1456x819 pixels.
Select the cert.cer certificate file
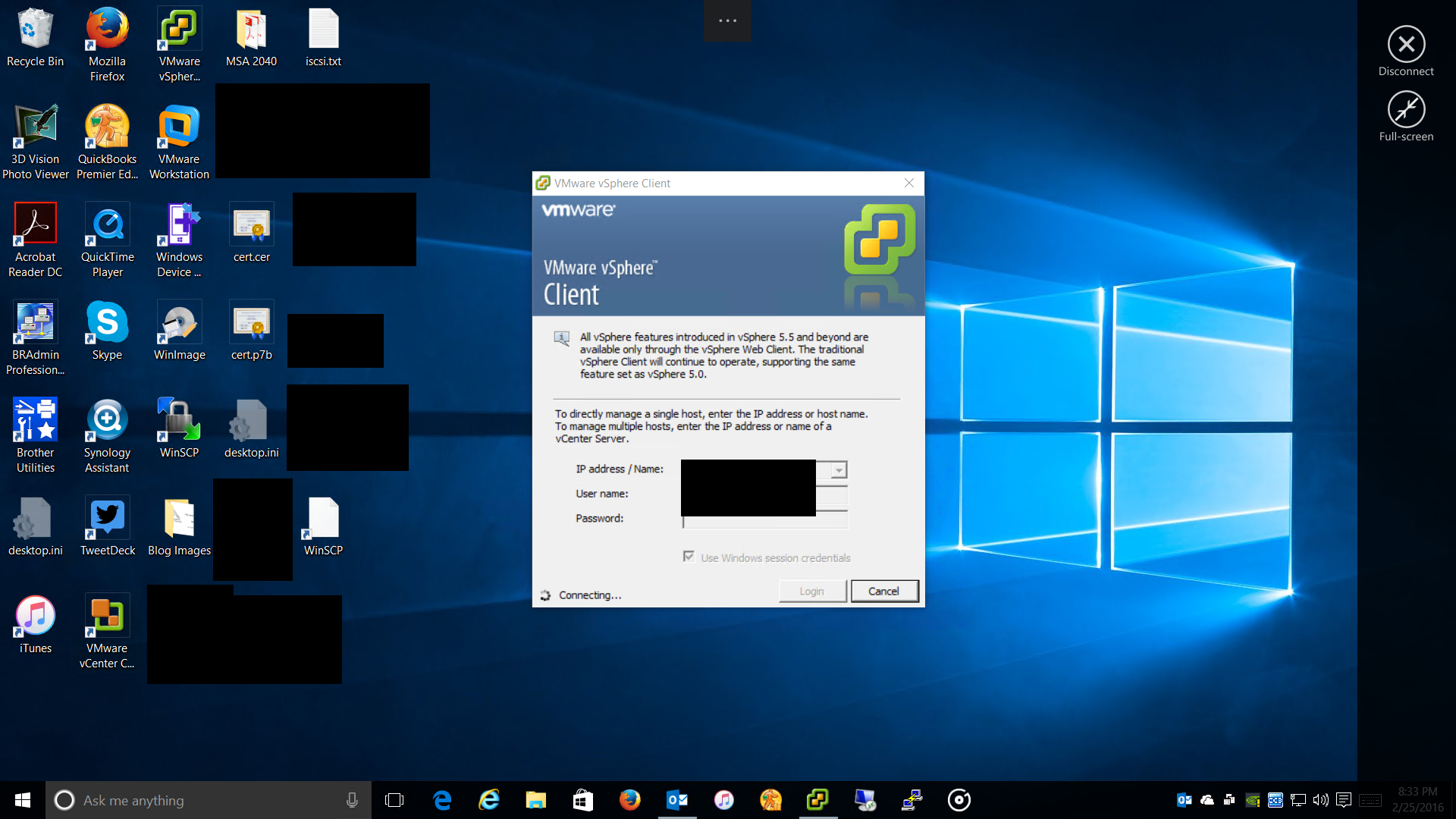(x=251, y=234)
